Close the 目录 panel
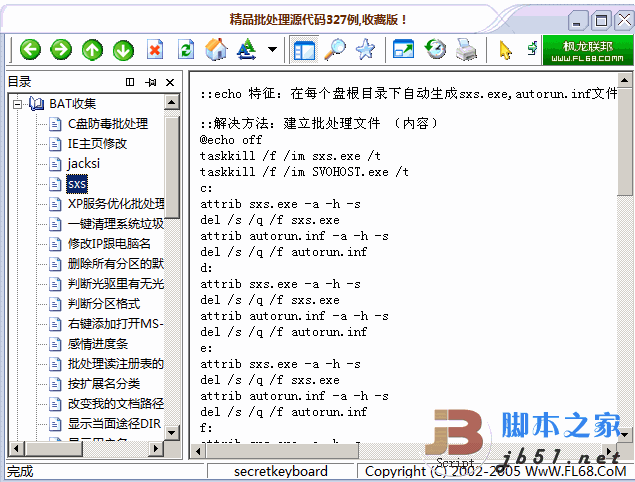 point(170,82)
